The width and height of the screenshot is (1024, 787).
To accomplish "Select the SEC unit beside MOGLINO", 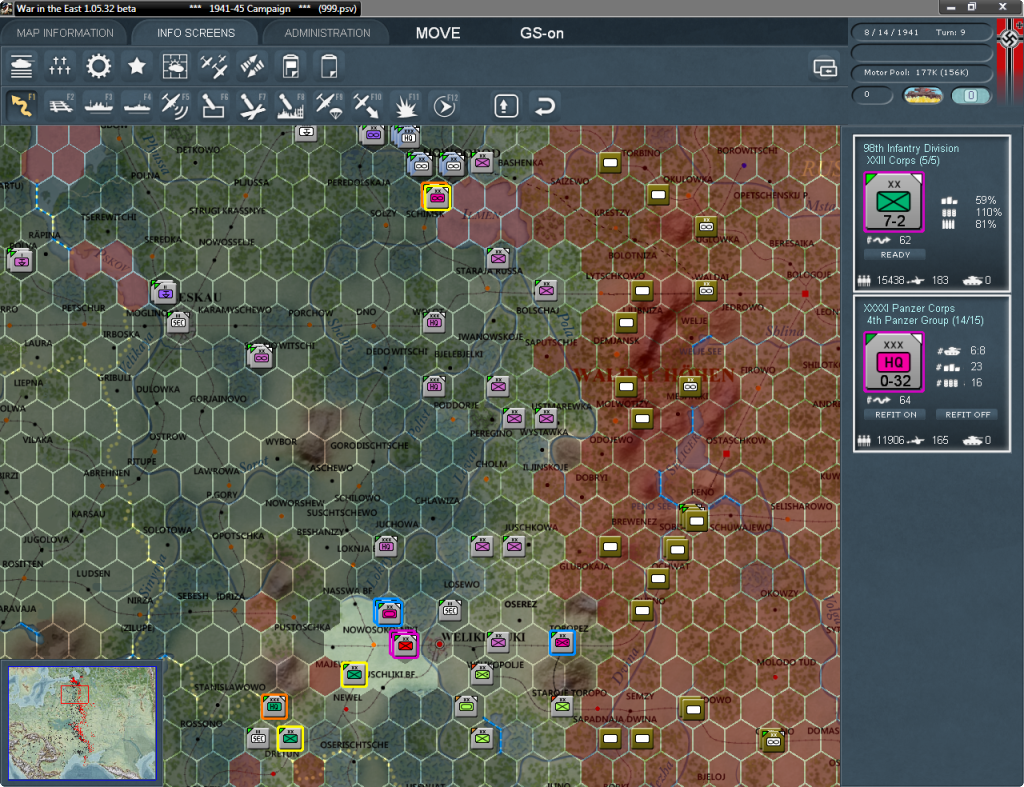I will [x=178, y=322].
